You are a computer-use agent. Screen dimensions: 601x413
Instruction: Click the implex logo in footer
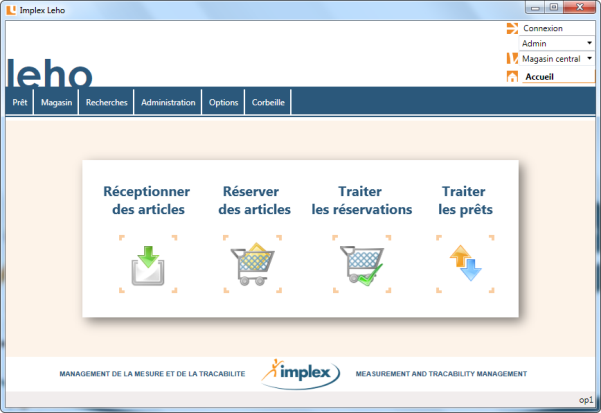[x=301, y=374]
